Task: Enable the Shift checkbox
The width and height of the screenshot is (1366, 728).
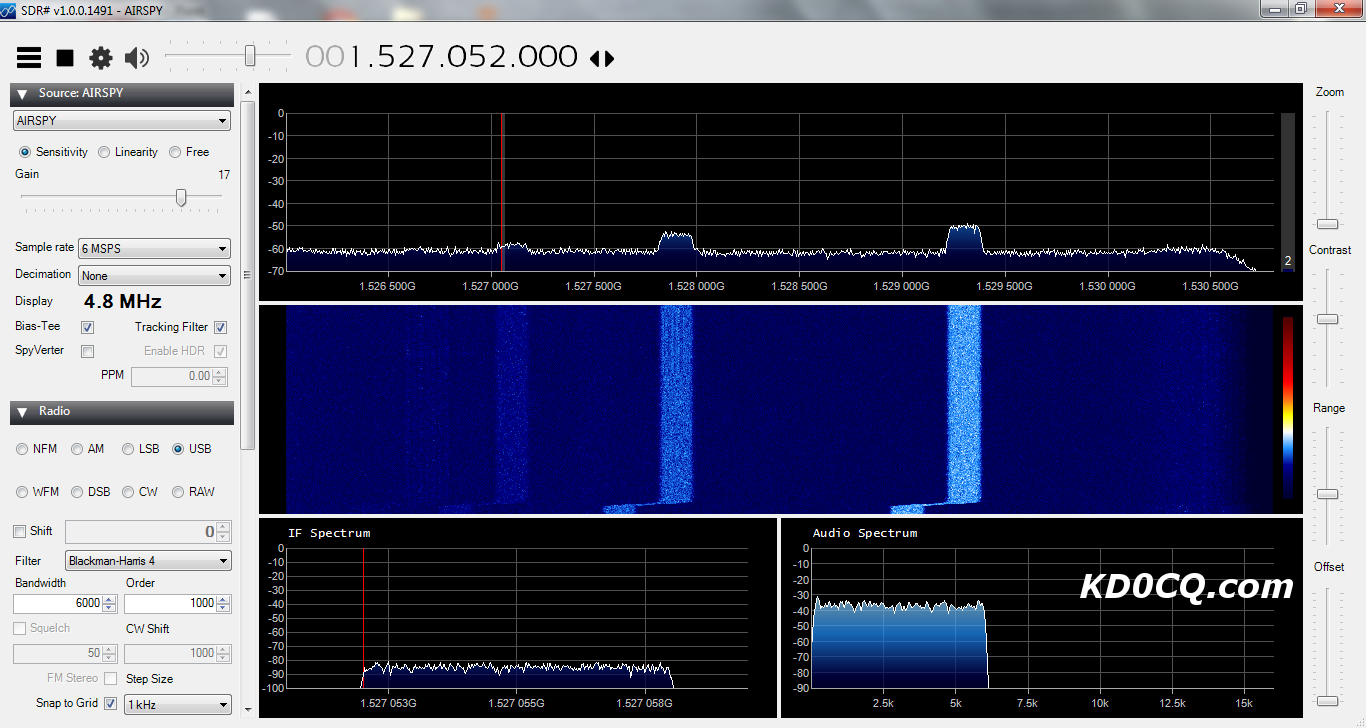Action: (20, 531)
